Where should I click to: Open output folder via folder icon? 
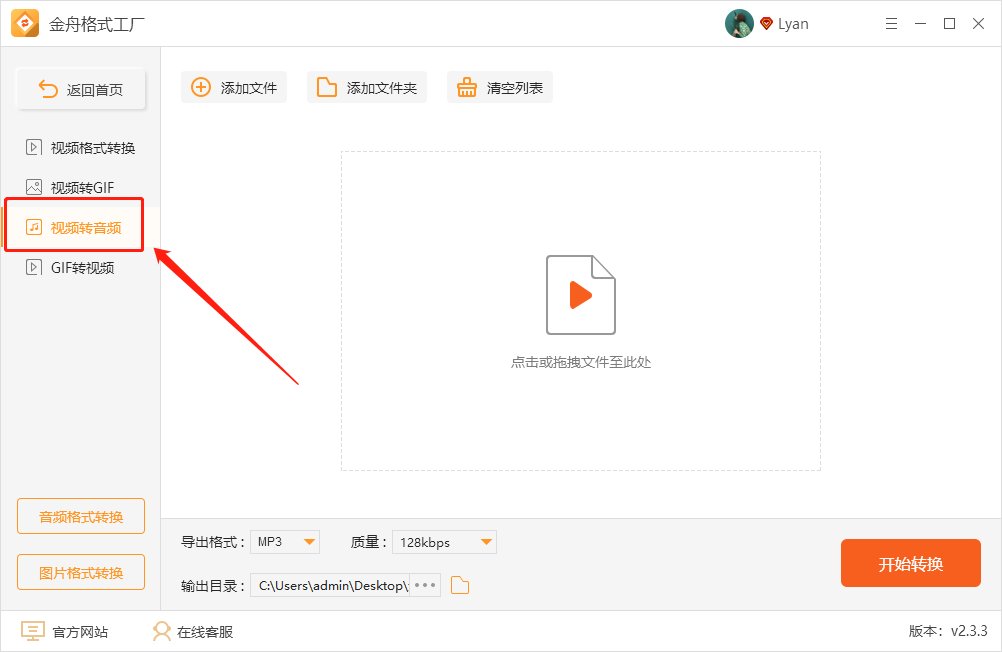459,585
